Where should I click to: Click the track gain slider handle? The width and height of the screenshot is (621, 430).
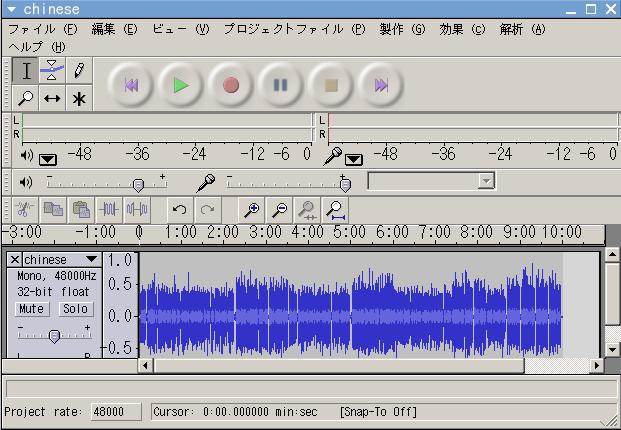coord(54,336)
